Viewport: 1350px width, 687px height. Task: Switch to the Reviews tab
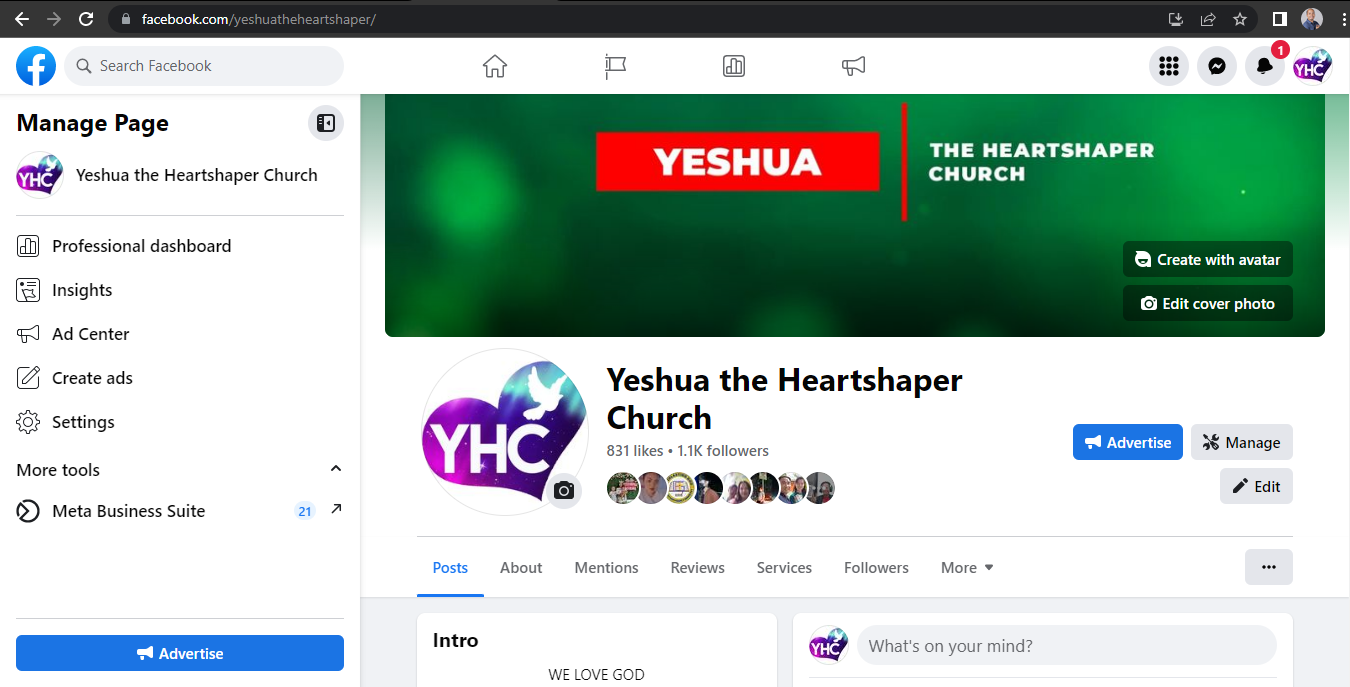point(698,567)
